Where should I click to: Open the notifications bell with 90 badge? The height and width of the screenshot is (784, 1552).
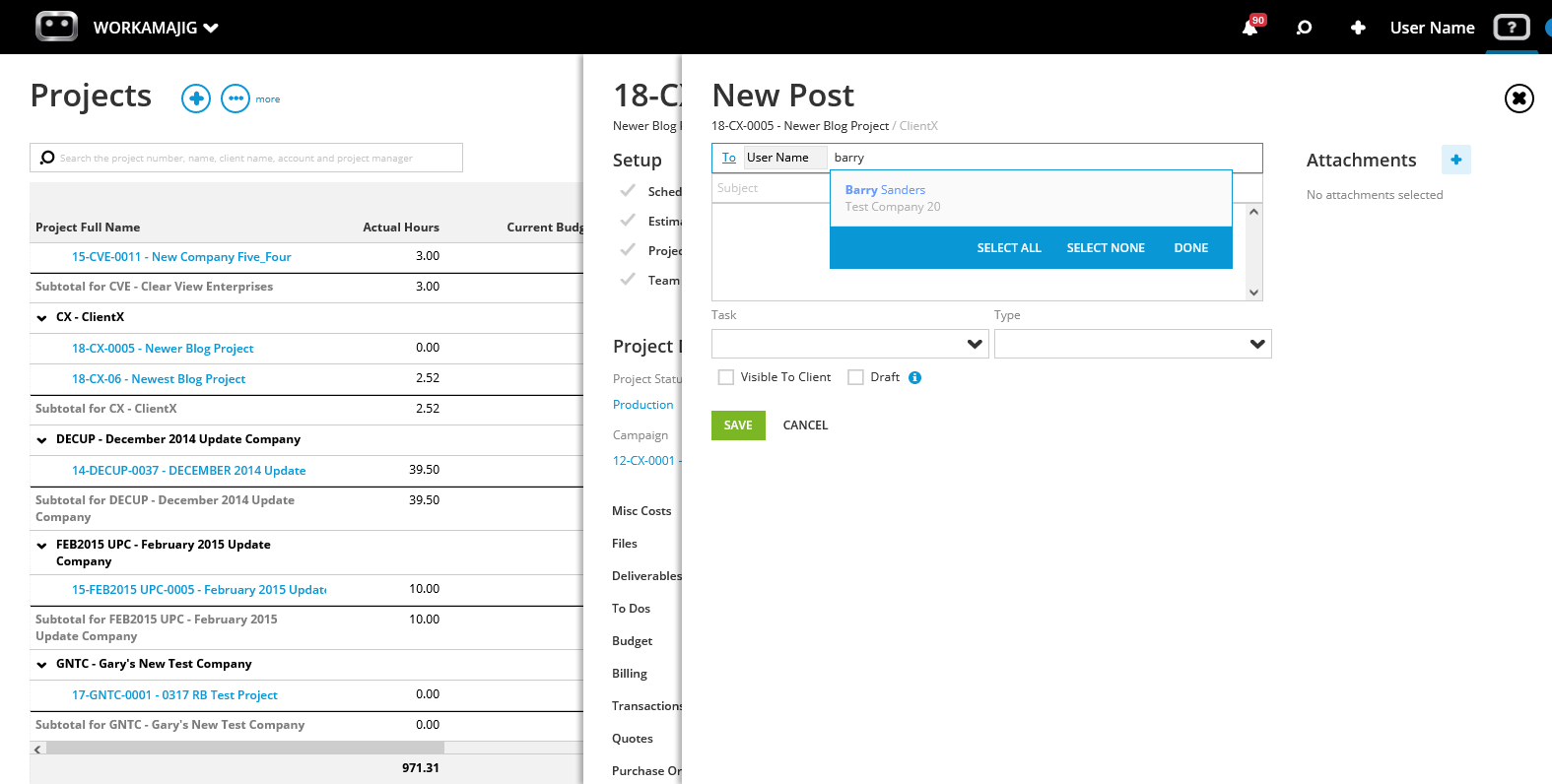click(1251, 26)
